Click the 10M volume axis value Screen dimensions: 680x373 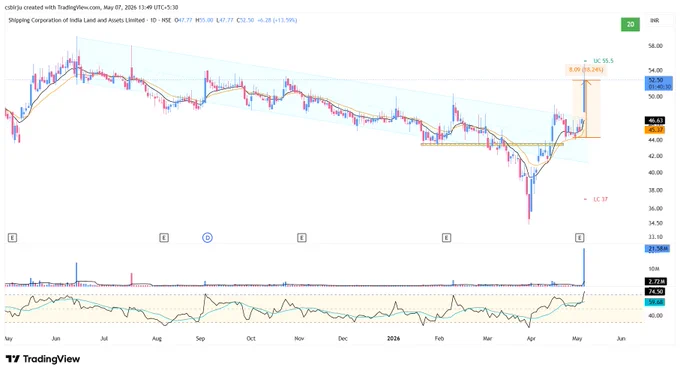pos(654,268)
